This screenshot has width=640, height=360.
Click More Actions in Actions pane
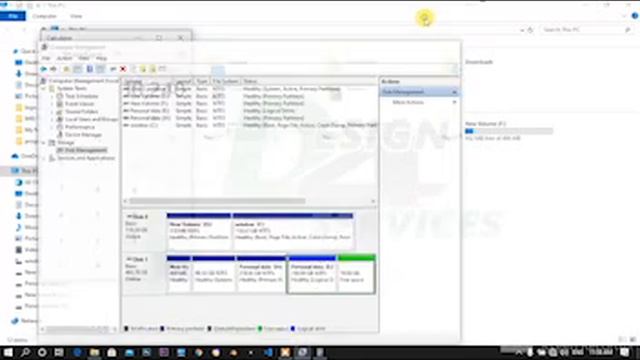click(x=408, y=102)
